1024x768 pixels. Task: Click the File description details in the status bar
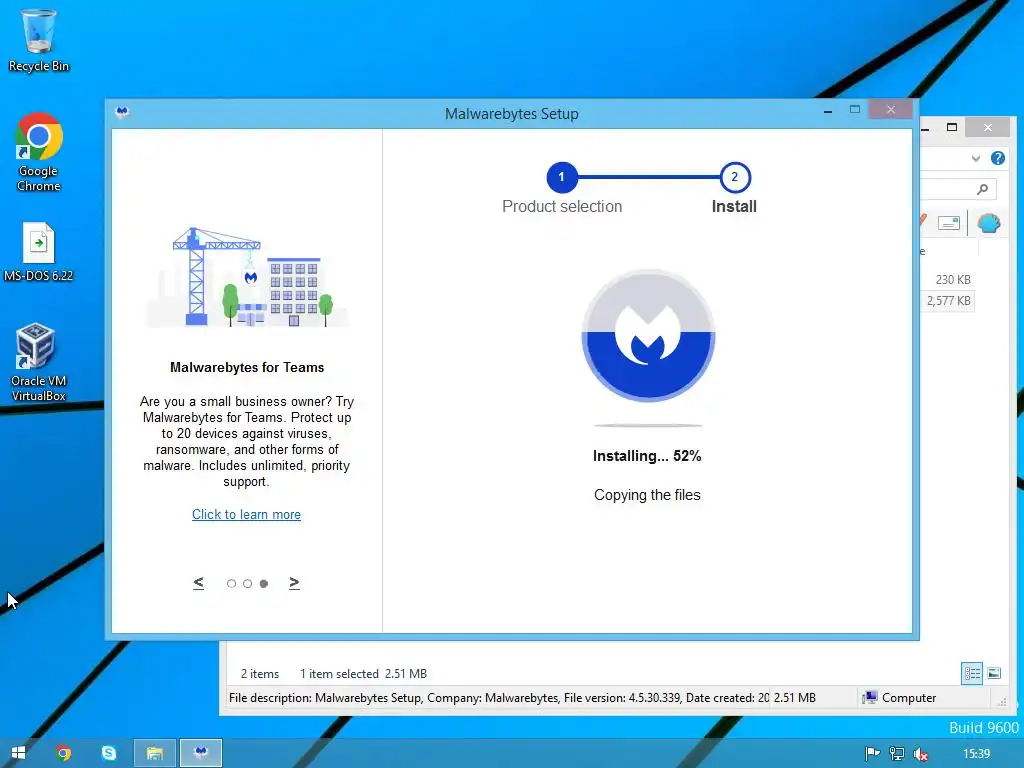click(x=499, y=698)
